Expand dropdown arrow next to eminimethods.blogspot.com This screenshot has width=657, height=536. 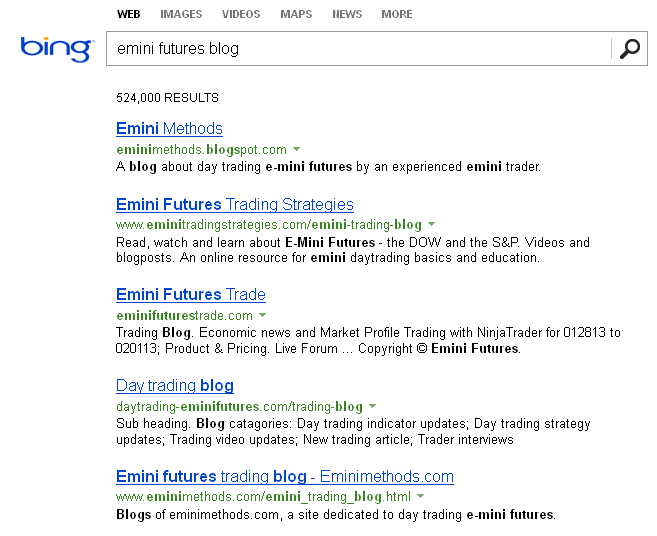click(x=297, y=149)
